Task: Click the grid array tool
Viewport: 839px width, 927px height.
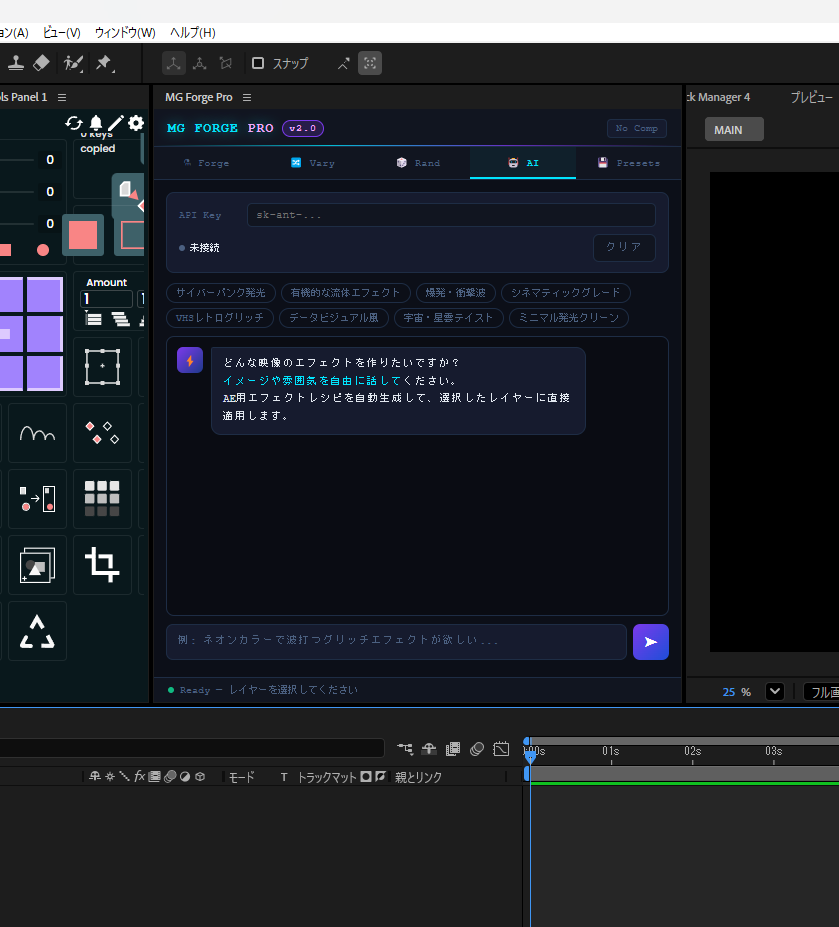Action: pyautogui.click(x=102, y=499)
